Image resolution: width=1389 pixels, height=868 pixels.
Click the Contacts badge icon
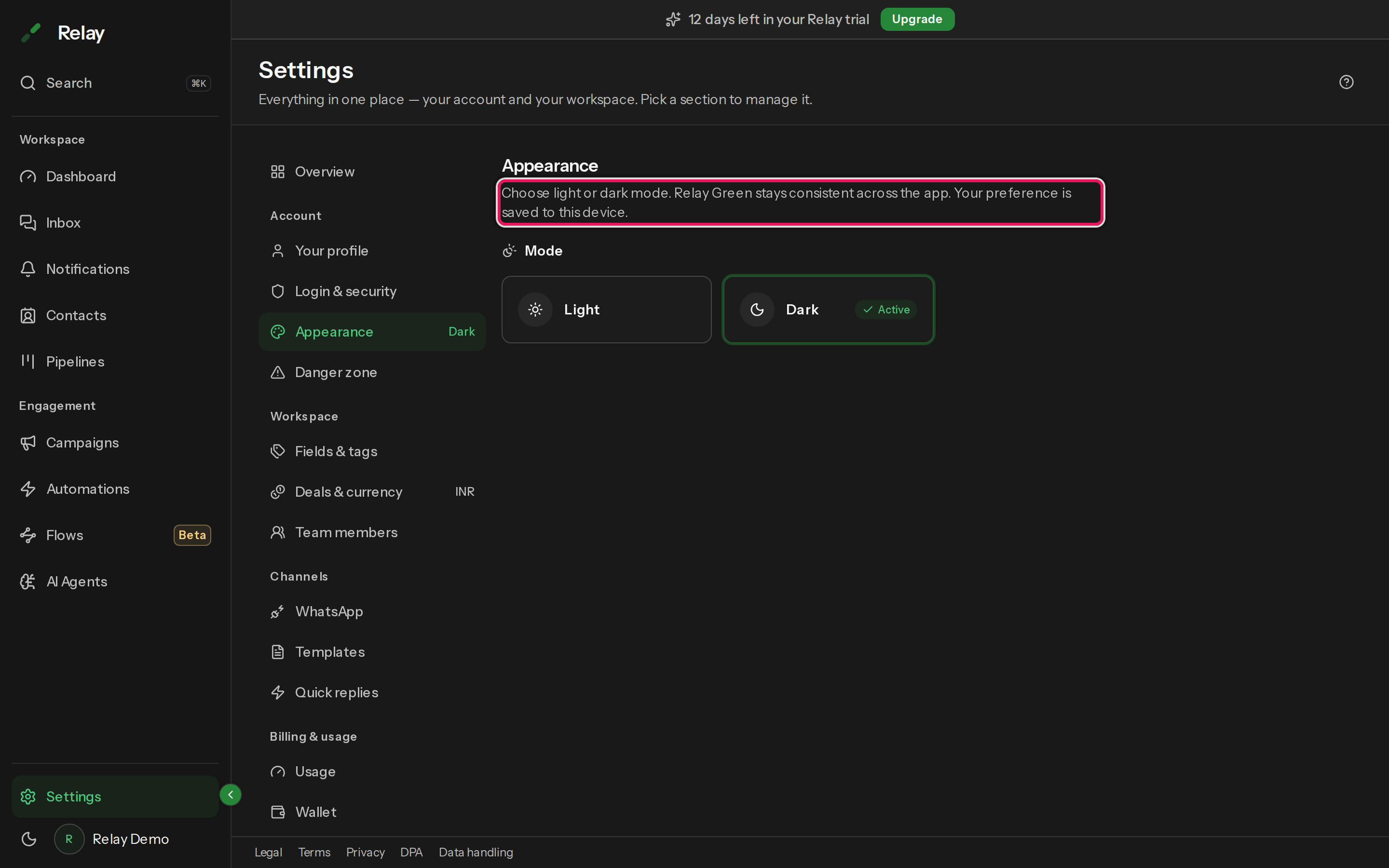click(x=27, y=315)
